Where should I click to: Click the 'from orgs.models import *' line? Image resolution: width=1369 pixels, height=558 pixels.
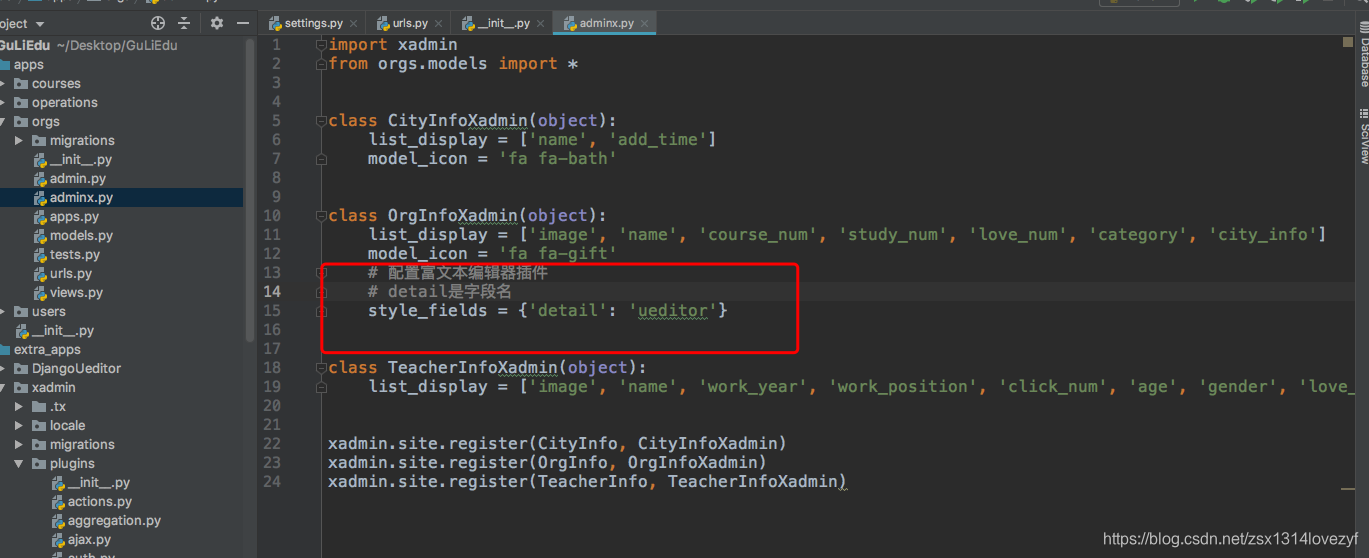453,63
